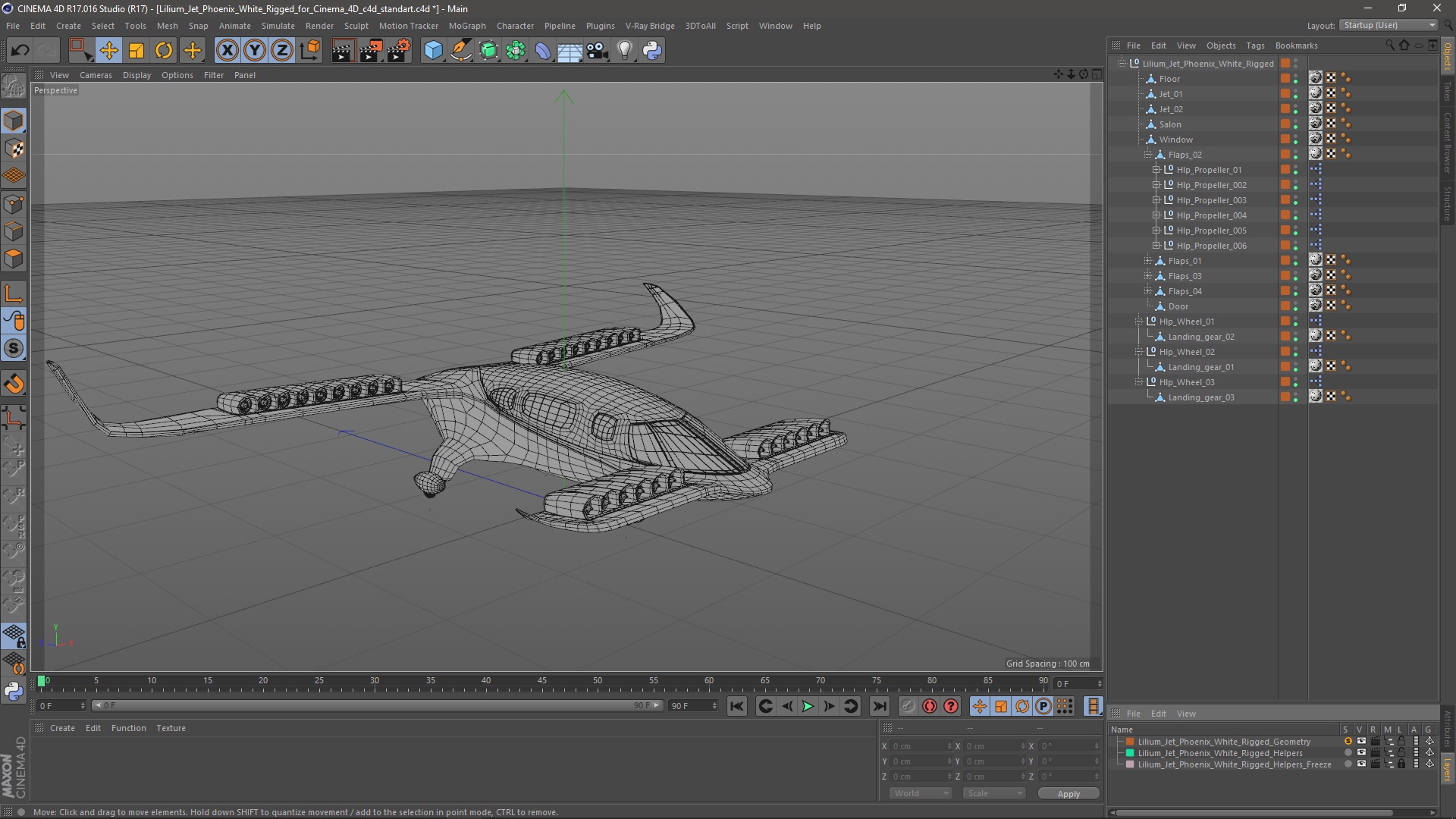Click the orange layer color of Jet_01
1456x819 pixels.
coord(1285,94)
